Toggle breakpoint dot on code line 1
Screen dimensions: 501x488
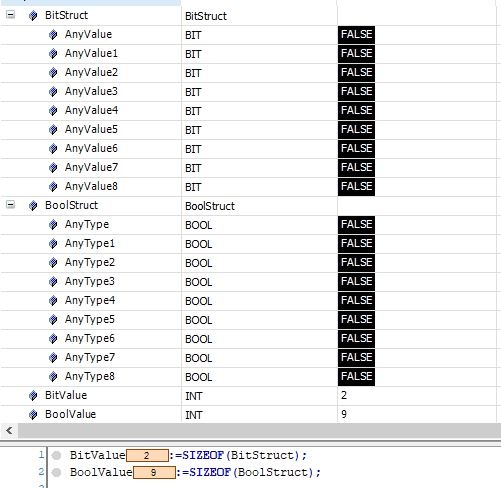(57, 455)
